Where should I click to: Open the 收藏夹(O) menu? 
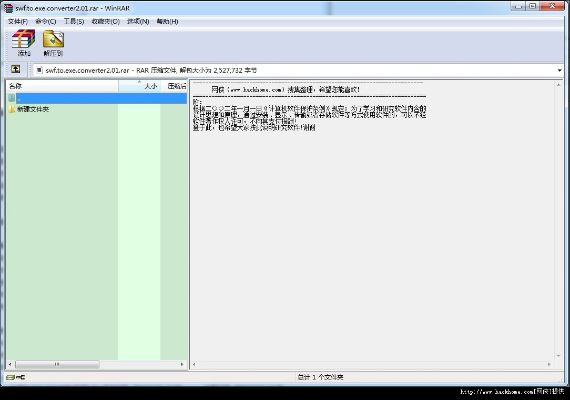coord(105,21)
